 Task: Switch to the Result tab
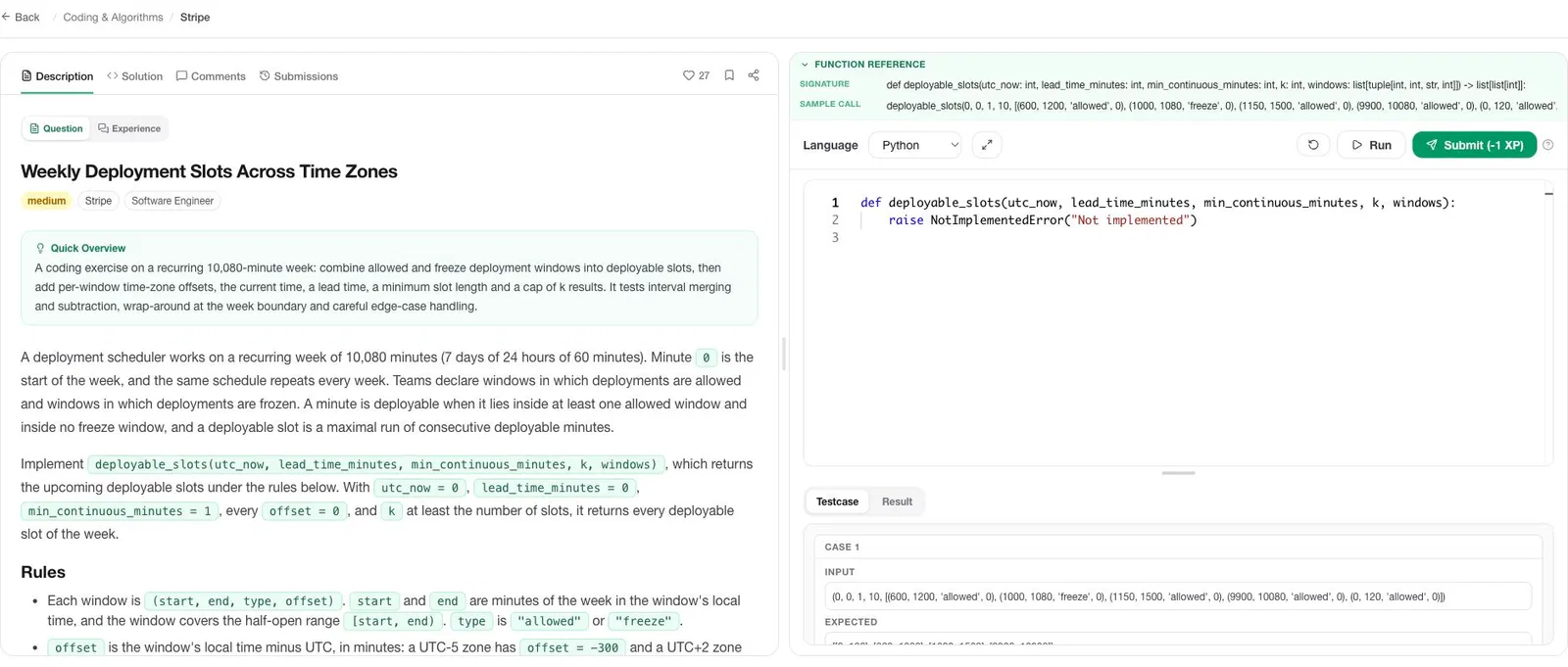coord(897,501)
